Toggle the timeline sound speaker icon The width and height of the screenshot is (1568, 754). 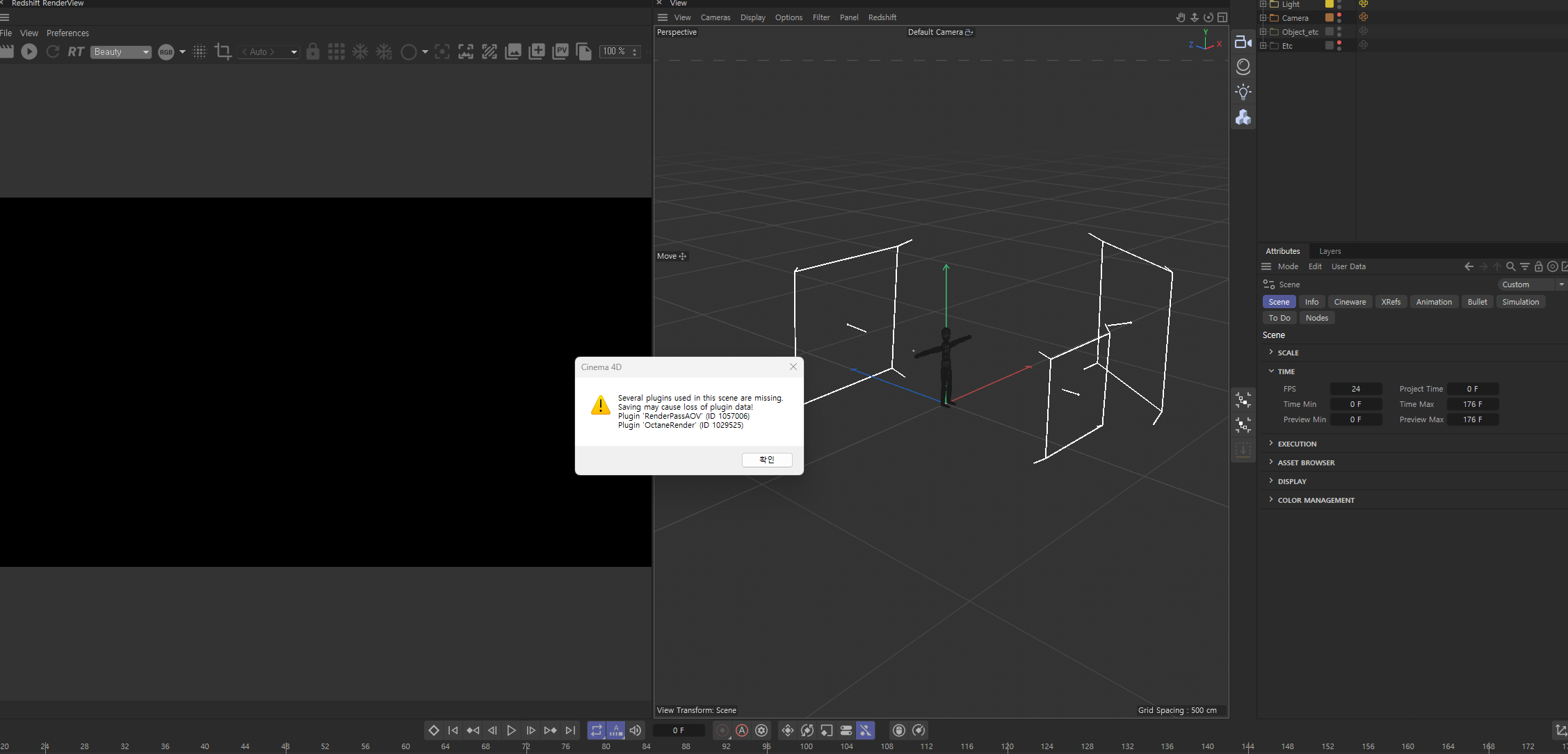636,730
